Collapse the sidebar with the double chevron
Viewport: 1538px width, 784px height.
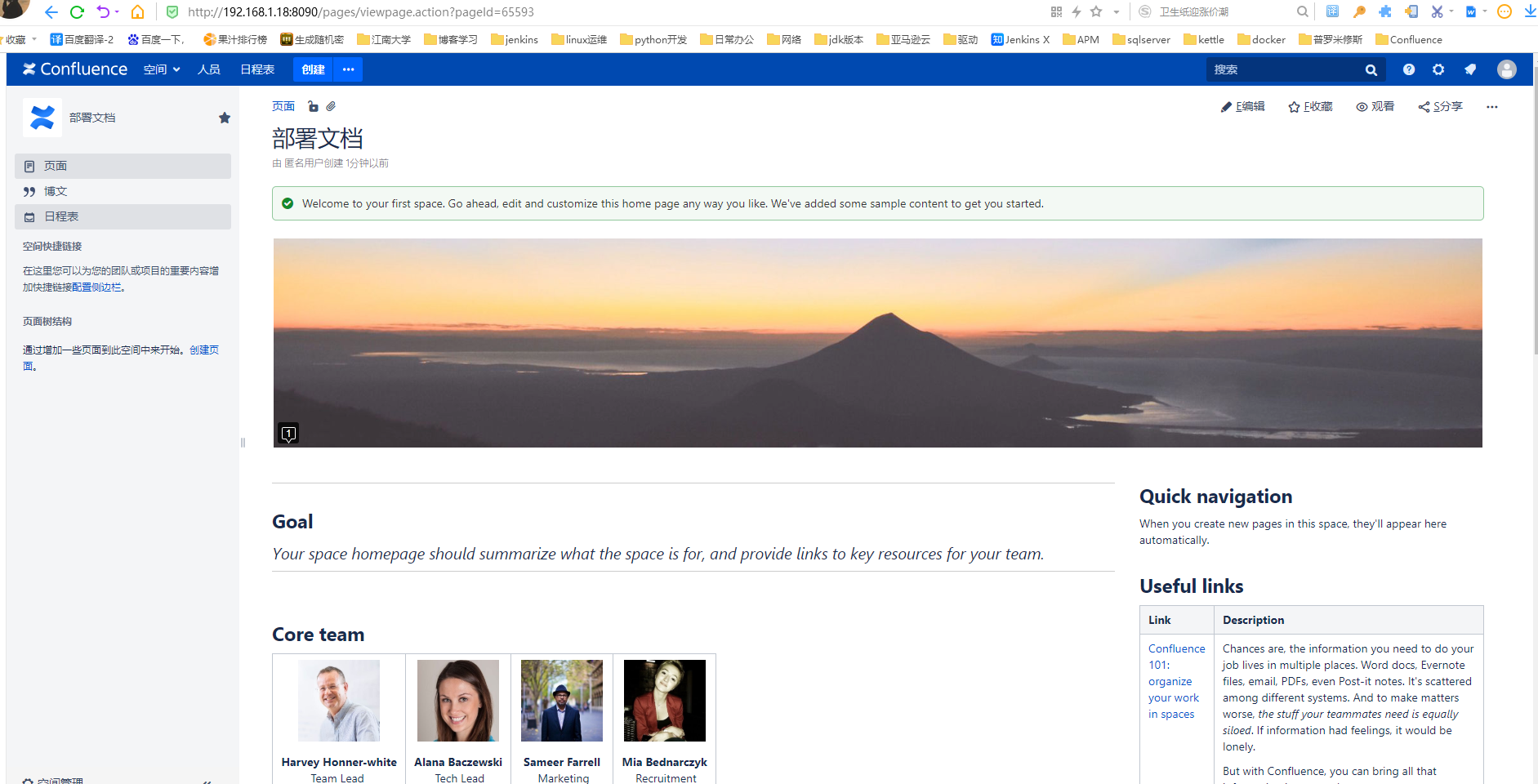click(x=207, y=782)
